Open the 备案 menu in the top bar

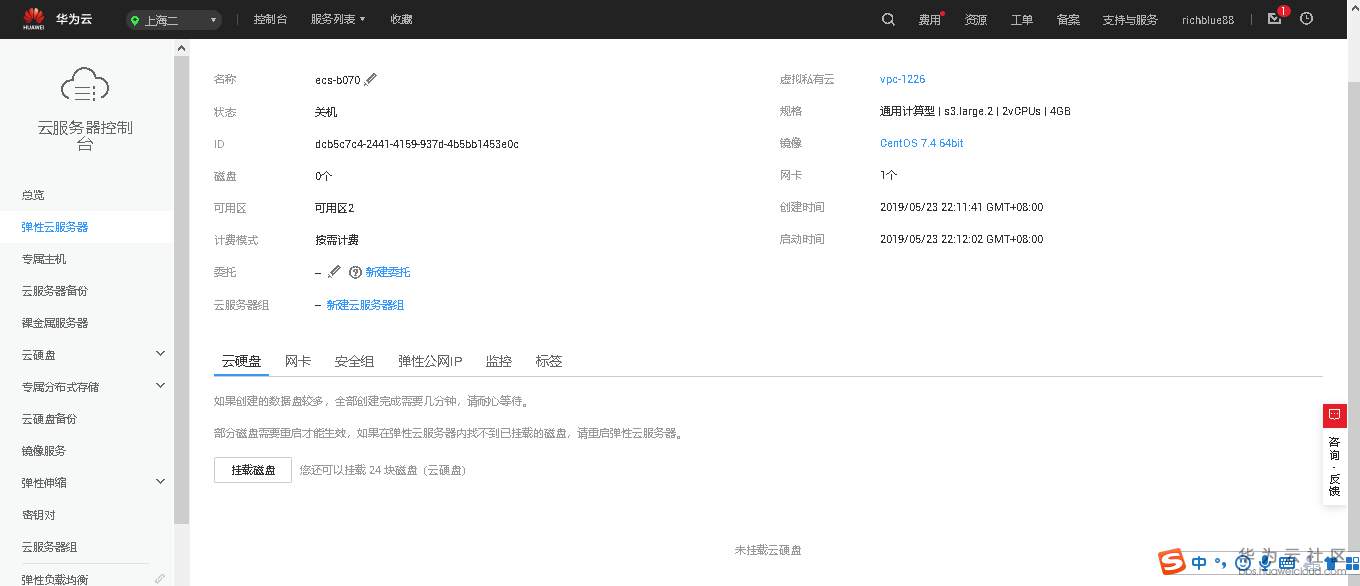[x=1068, y=20]
